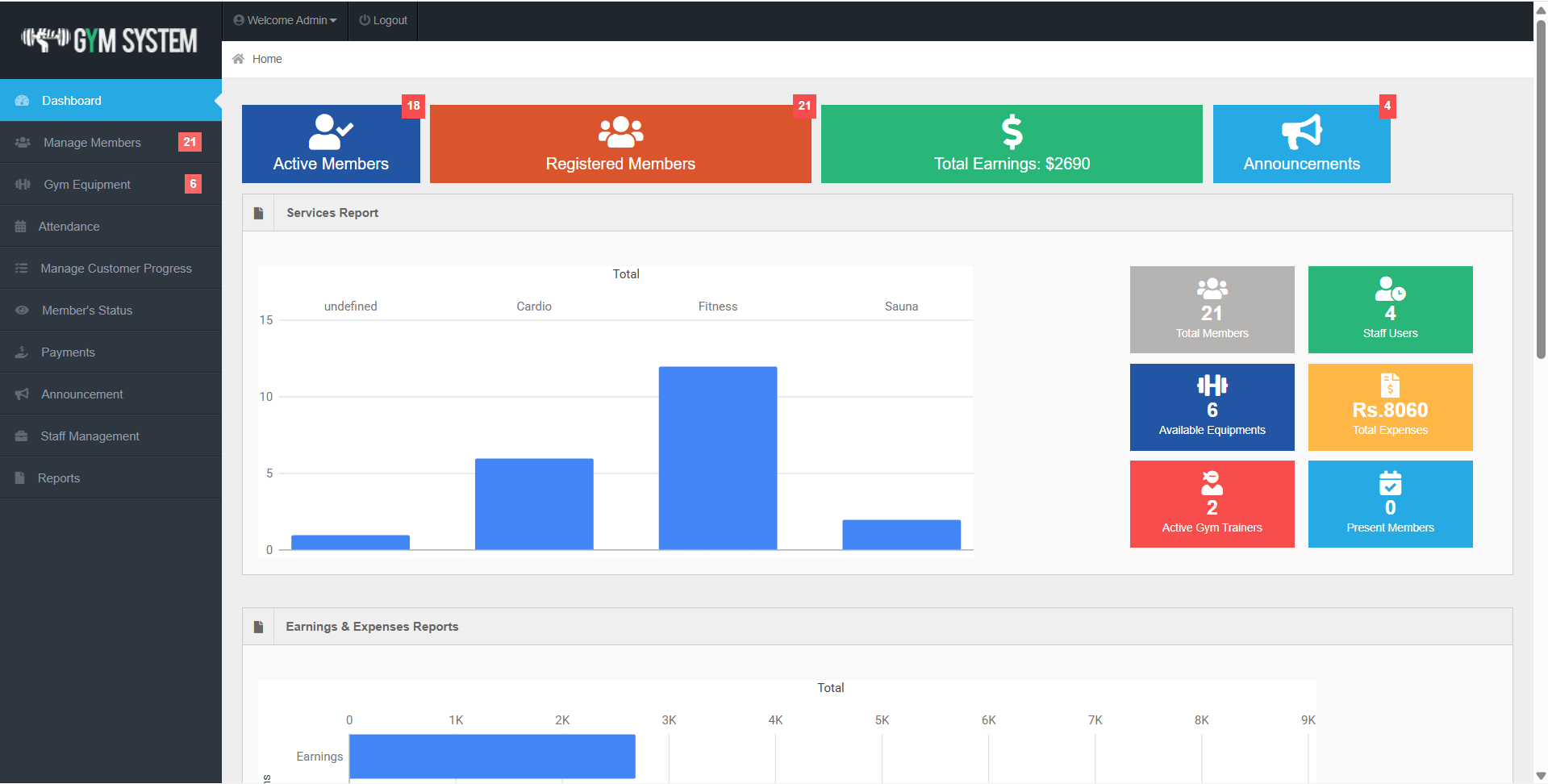Click the Available Equipments dumbbell icon
1548x784 pixels.
click(x=1212, y=385)
